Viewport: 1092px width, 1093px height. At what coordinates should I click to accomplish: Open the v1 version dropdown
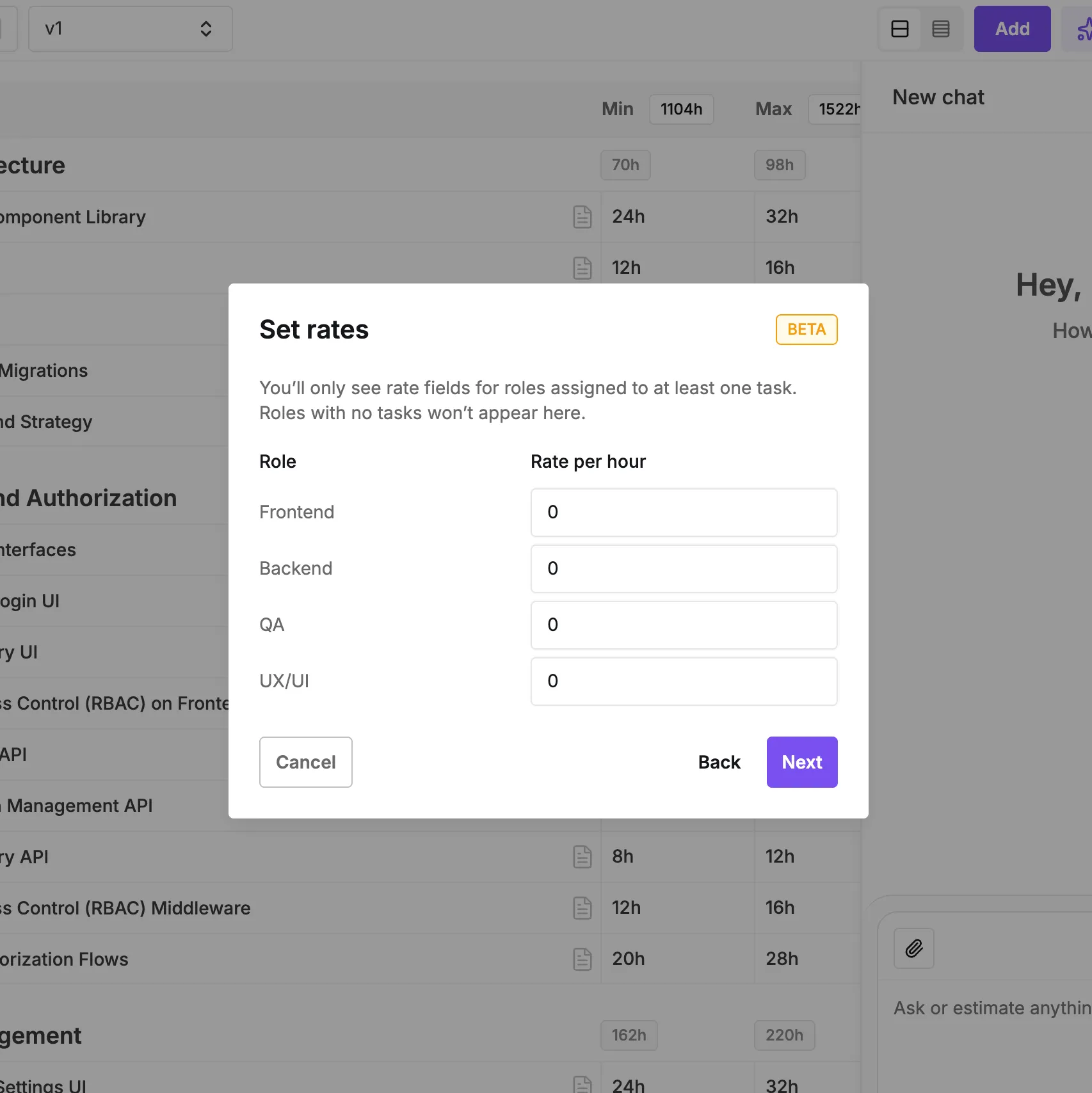pos(130,29)
